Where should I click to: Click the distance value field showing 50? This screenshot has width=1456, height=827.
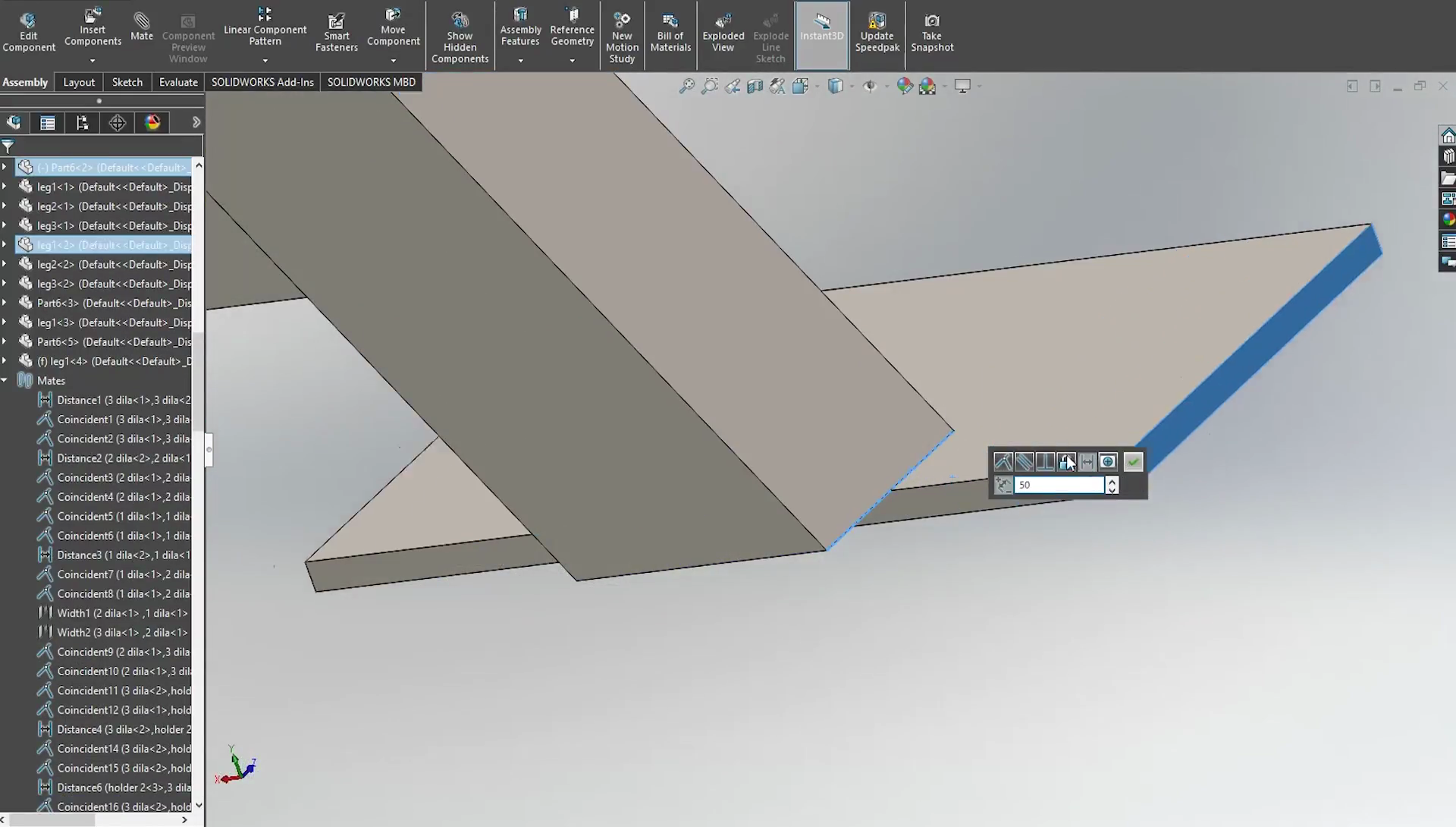point(1058,485)
